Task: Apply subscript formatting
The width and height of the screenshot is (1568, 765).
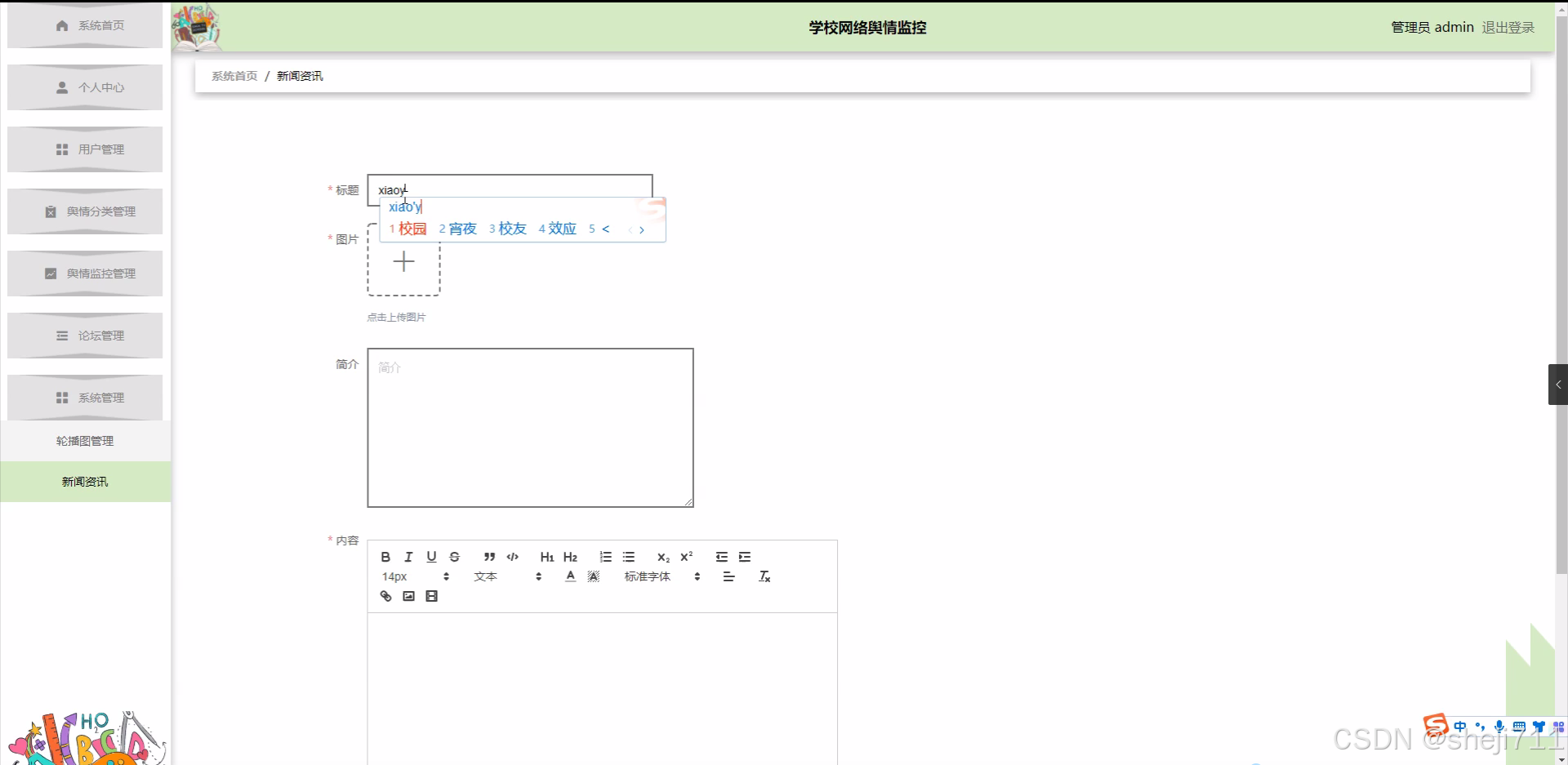Action: coord(663,557)
